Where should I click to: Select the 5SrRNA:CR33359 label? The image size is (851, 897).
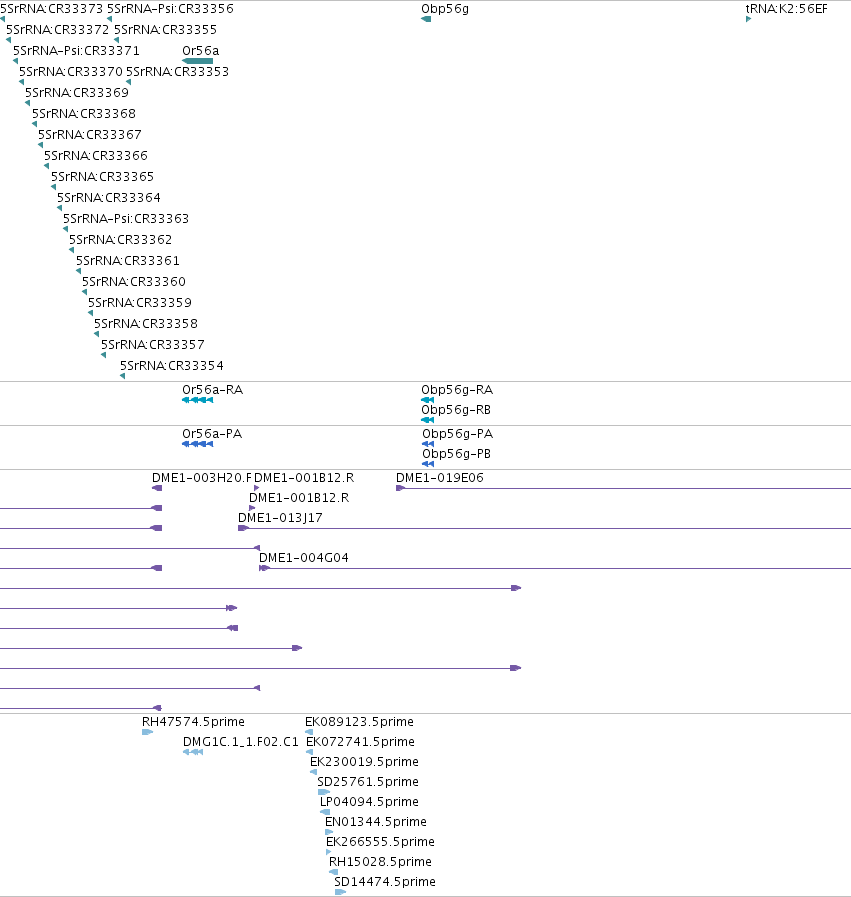coord(140,303)
